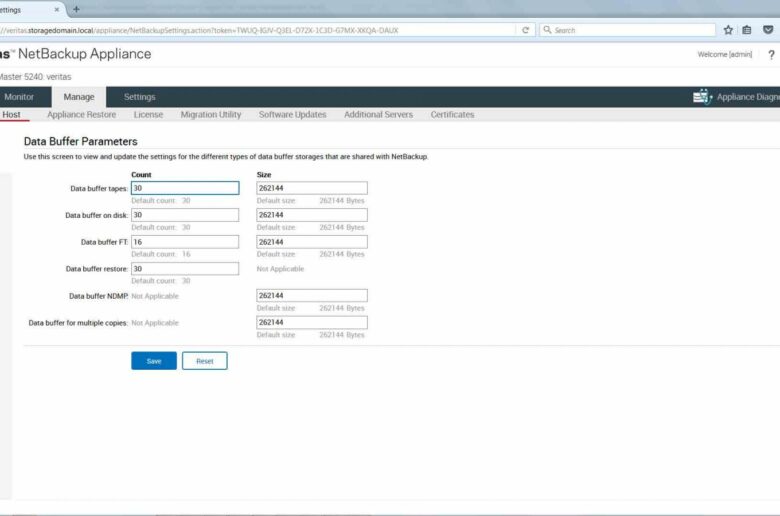Open the Additional Servers sub-tab
This screenshot has height=516, width=780.
379,114
